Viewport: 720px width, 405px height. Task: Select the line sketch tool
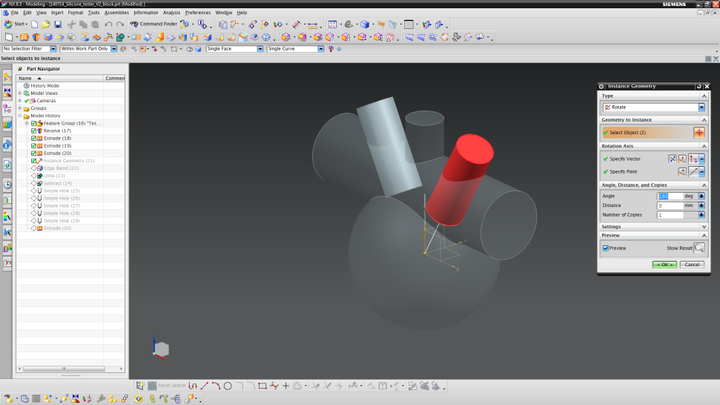tap(204, 386)
